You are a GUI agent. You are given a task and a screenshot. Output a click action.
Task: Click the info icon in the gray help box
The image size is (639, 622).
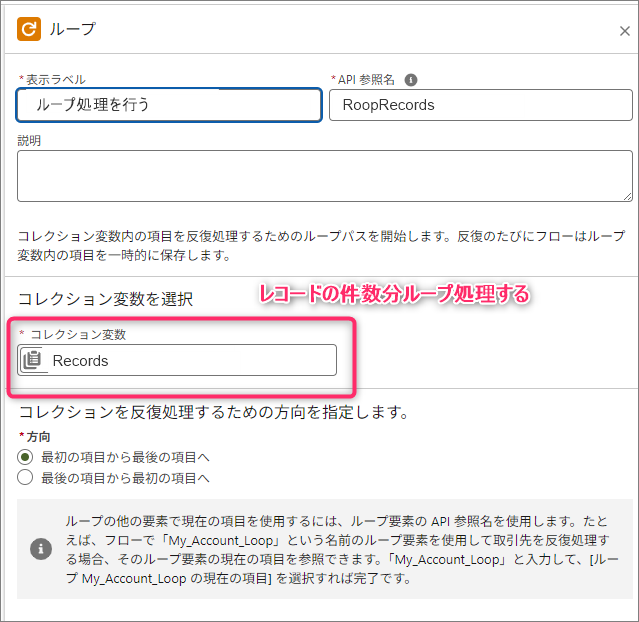41,549
